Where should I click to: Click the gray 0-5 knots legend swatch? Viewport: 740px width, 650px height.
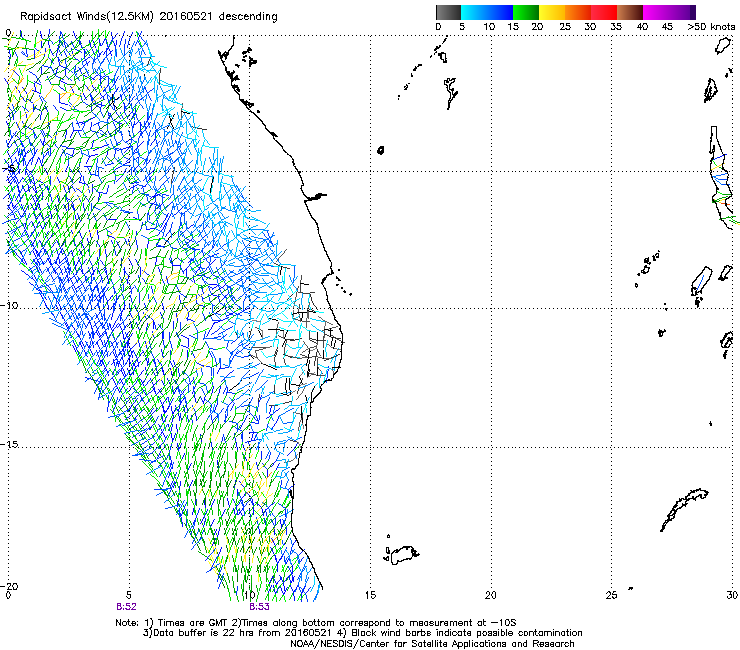pos(448,12)
